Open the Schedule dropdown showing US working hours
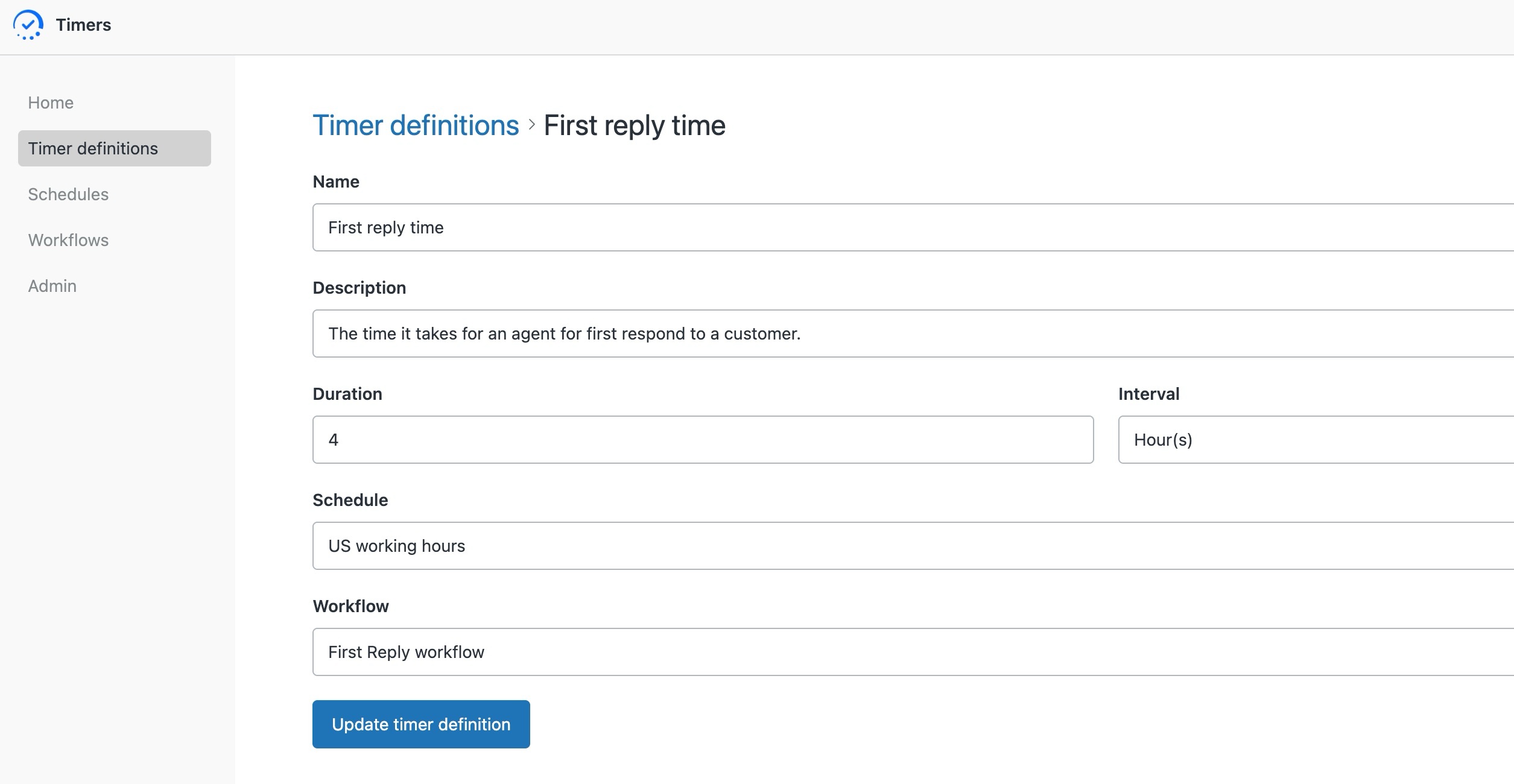This screenshot has height=784, width=1514. click(x=913, y=546)
